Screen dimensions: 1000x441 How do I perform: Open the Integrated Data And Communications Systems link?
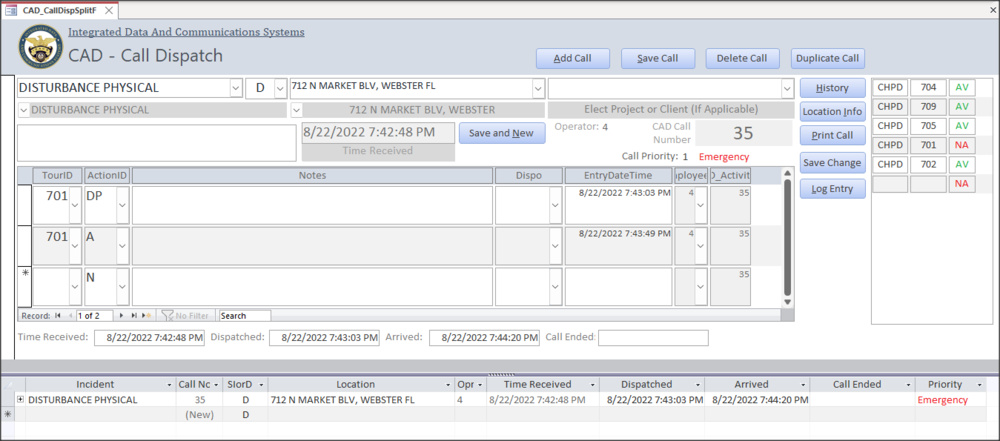186,32
